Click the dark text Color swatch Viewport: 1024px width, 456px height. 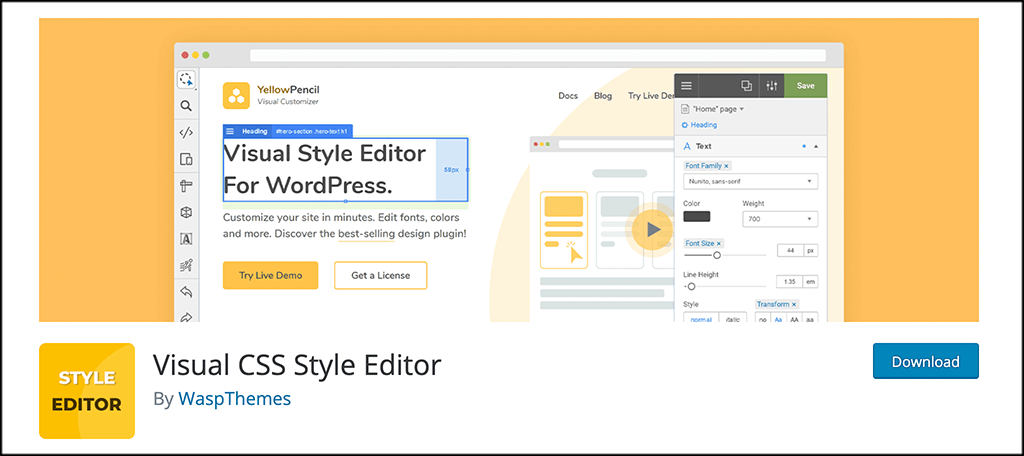coord(697,217)
